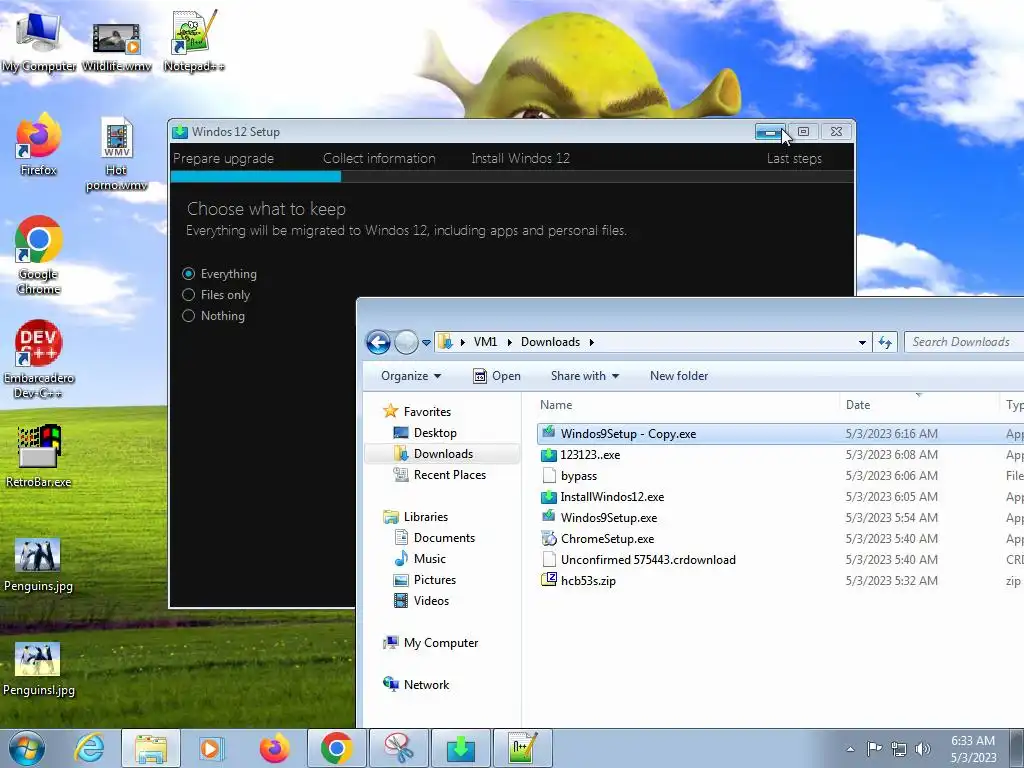1024x768 pixels.
Task: Select the Penguinsl.jpg desktop thumbnail
Action: tap(38, 660)
